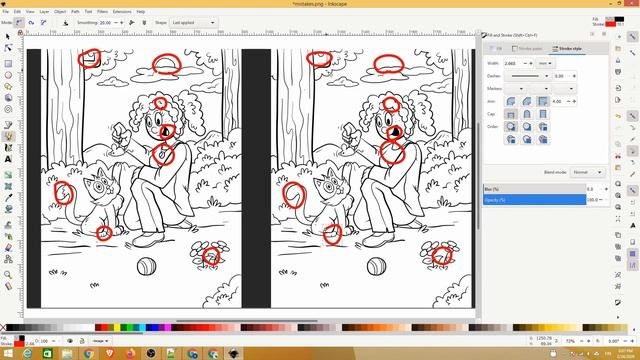Open the Extensions menu

(122, 12)
